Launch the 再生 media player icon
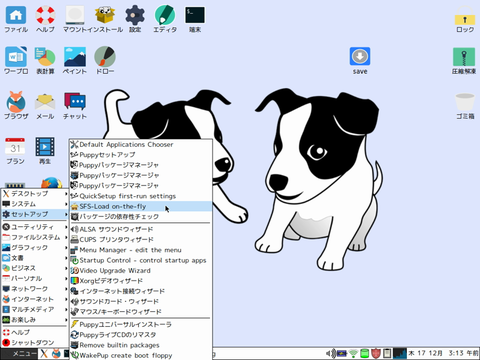480x360 pixels. [45, 147]
